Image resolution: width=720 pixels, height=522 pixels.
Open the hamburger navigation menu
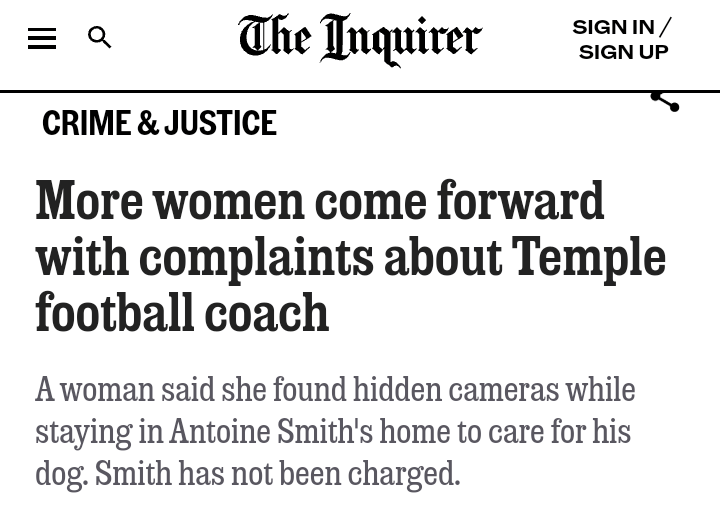pos(42,39)
